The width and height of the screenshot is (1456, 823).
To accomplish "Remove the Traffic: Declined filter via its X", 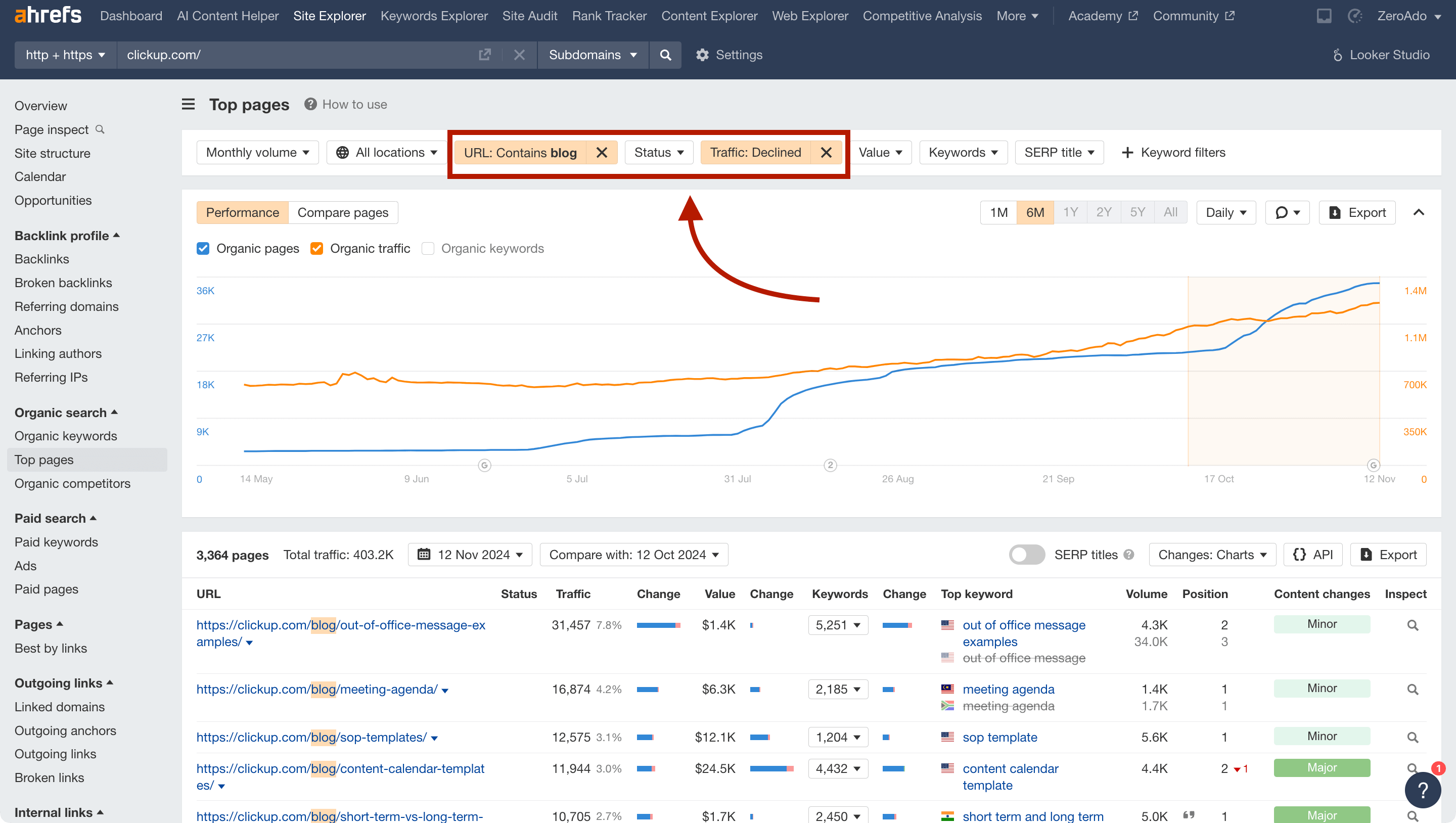I will point(827,152).
